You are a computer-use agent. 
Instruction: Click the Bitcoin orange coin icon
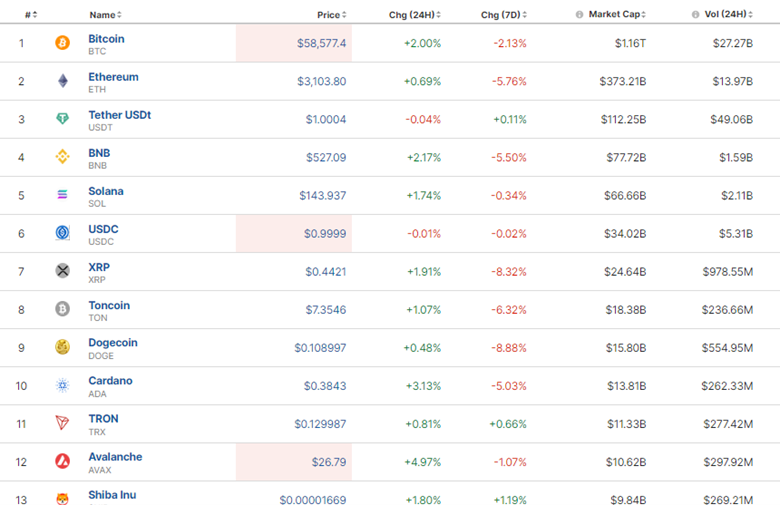pyautogui.click(x=62, y=43)
